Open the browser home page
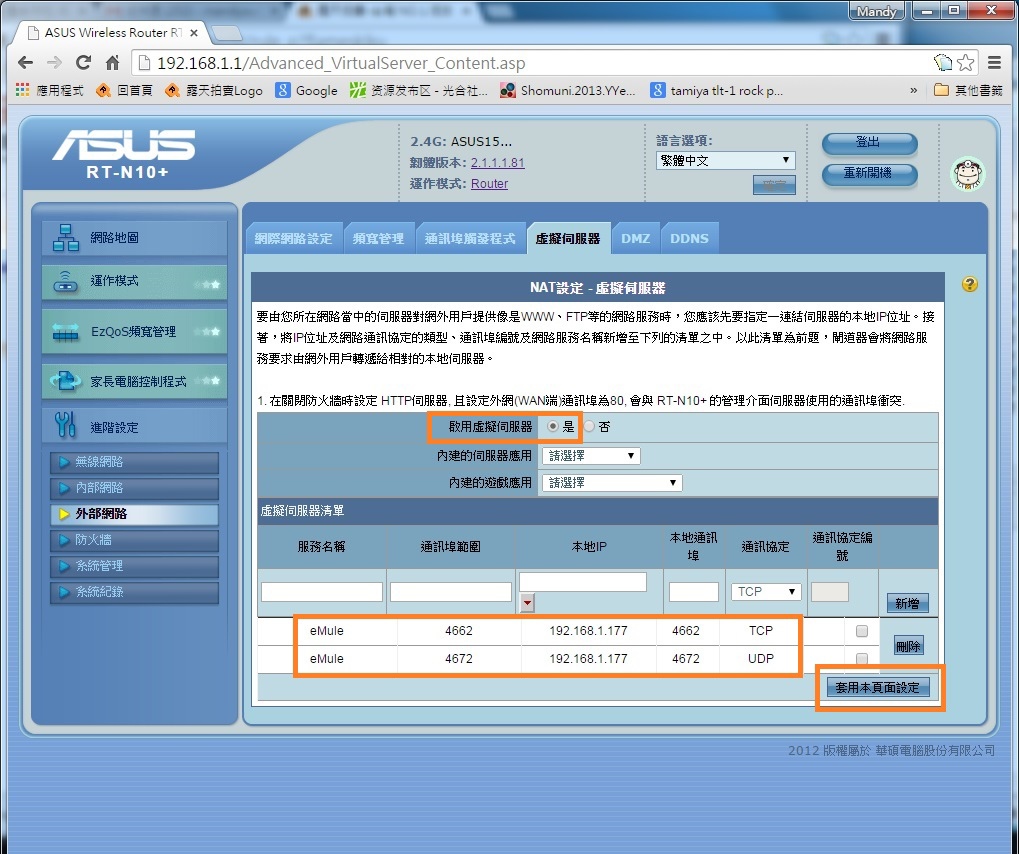Image resolution: width=1019 pixels, height=854 pixels. click(112, 63)
